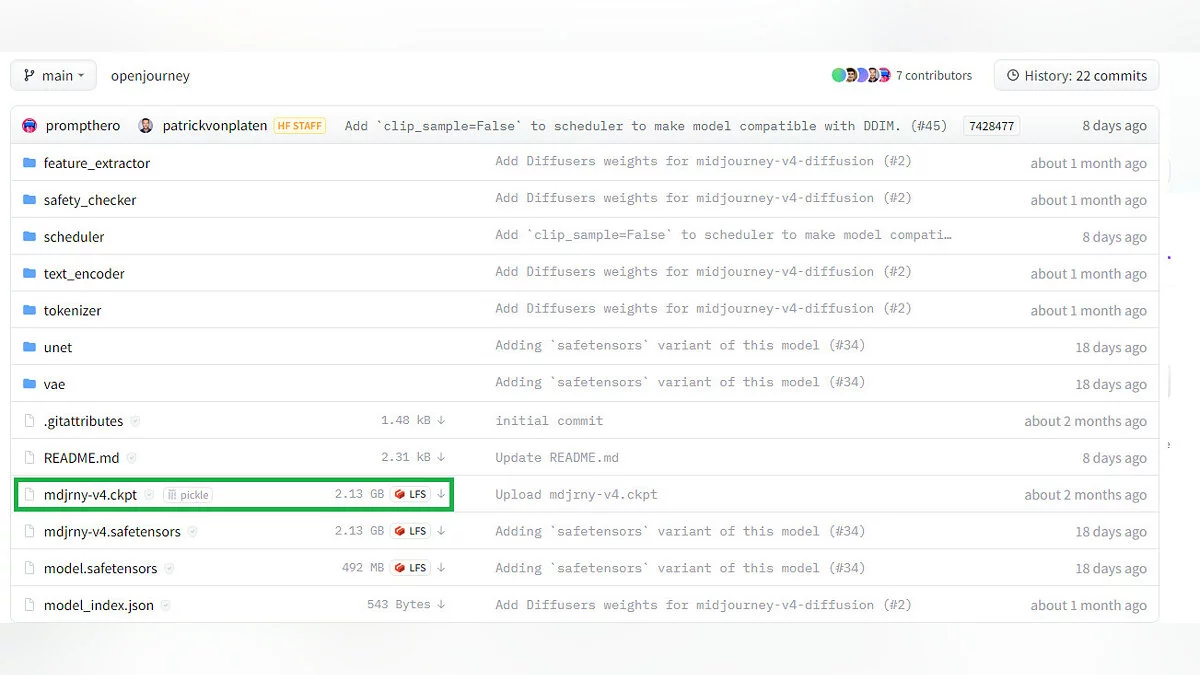Open the "Update README.md" commit message

557,458
